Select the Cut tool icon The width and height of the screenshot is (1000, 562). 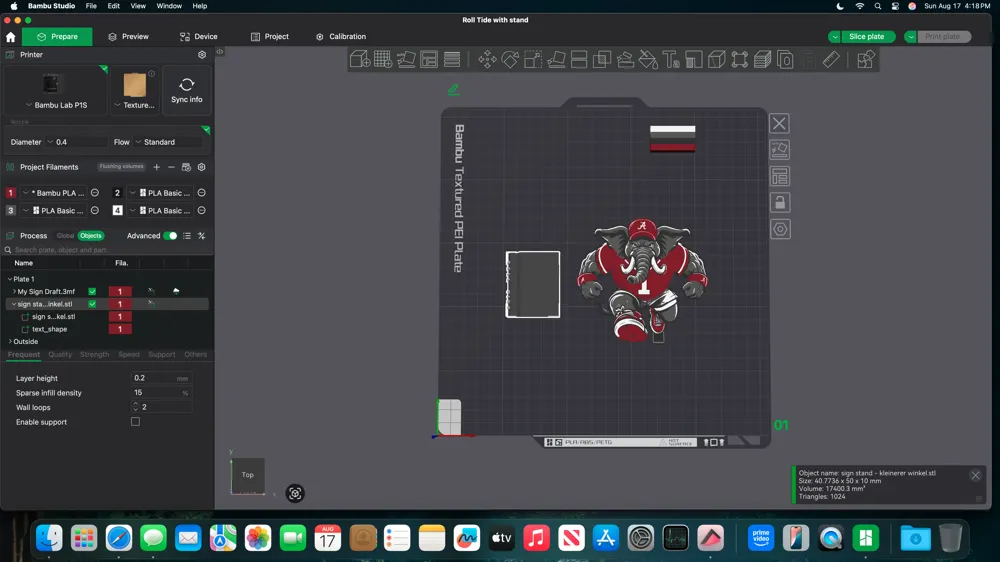579,59
